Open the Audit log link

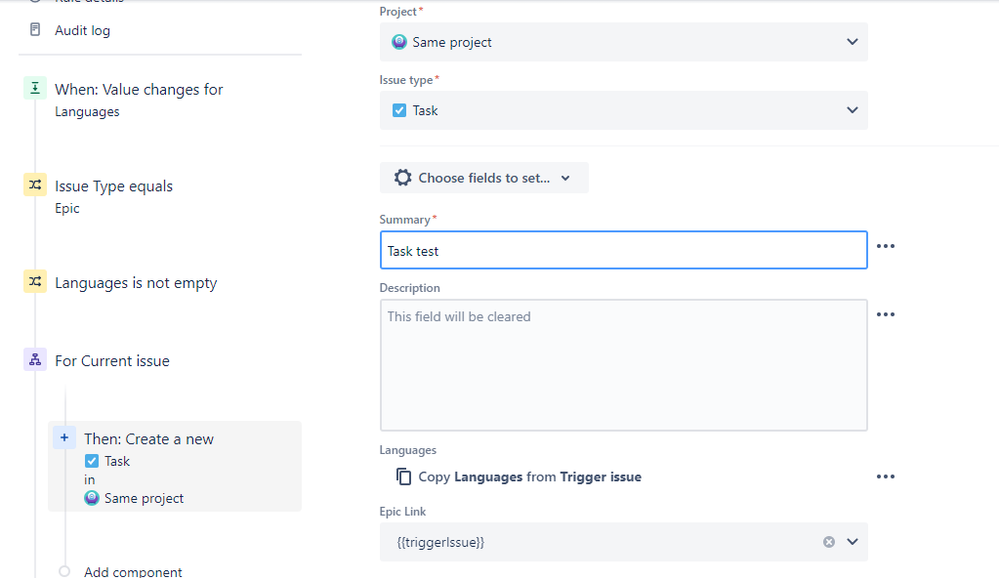83,30
